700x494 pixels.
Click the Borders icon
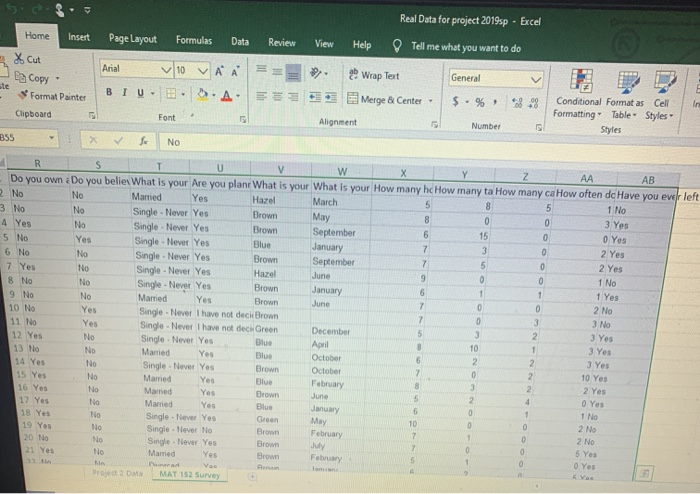[171, 94]
